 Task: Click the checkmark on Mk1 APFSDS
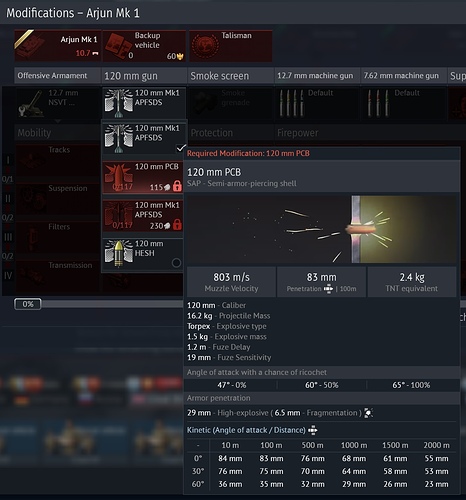point(181,148)
